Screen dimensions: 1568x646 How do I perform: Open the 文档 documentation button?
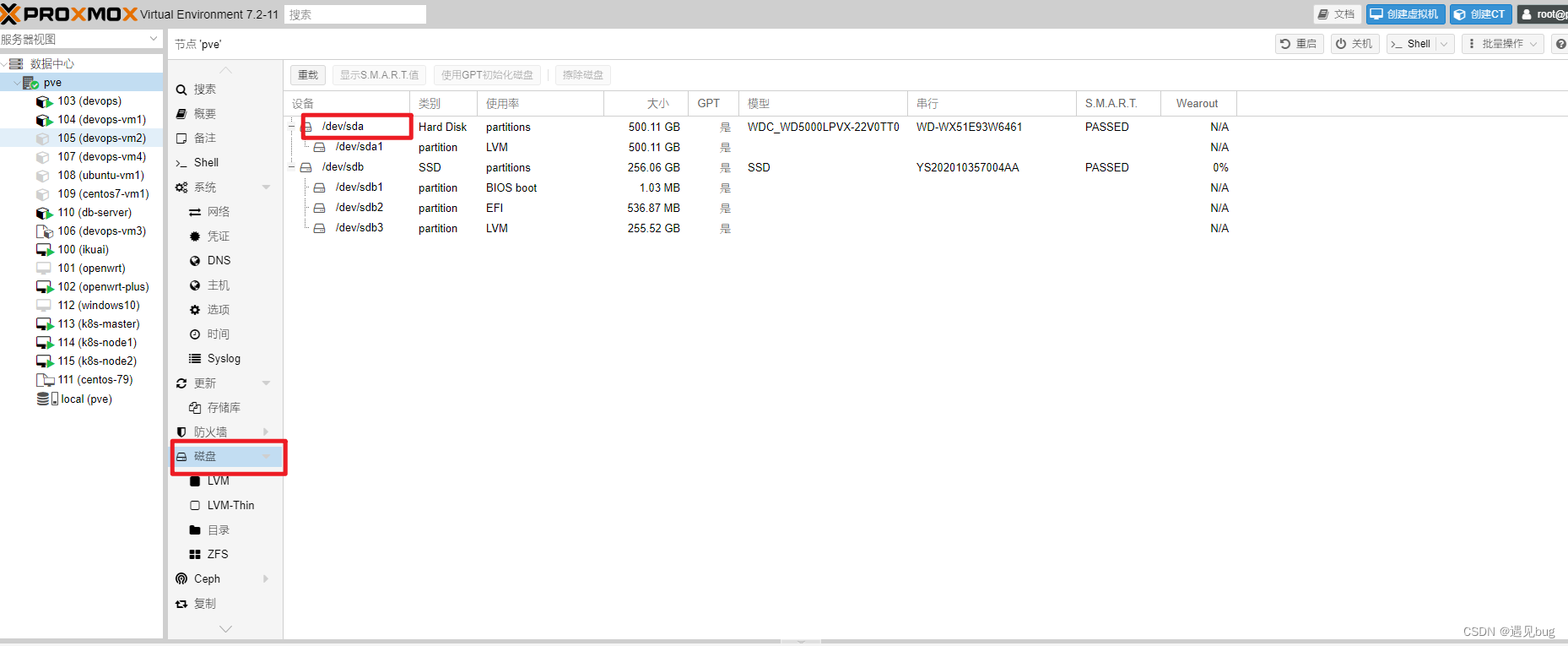click(x=1337, y=14)
